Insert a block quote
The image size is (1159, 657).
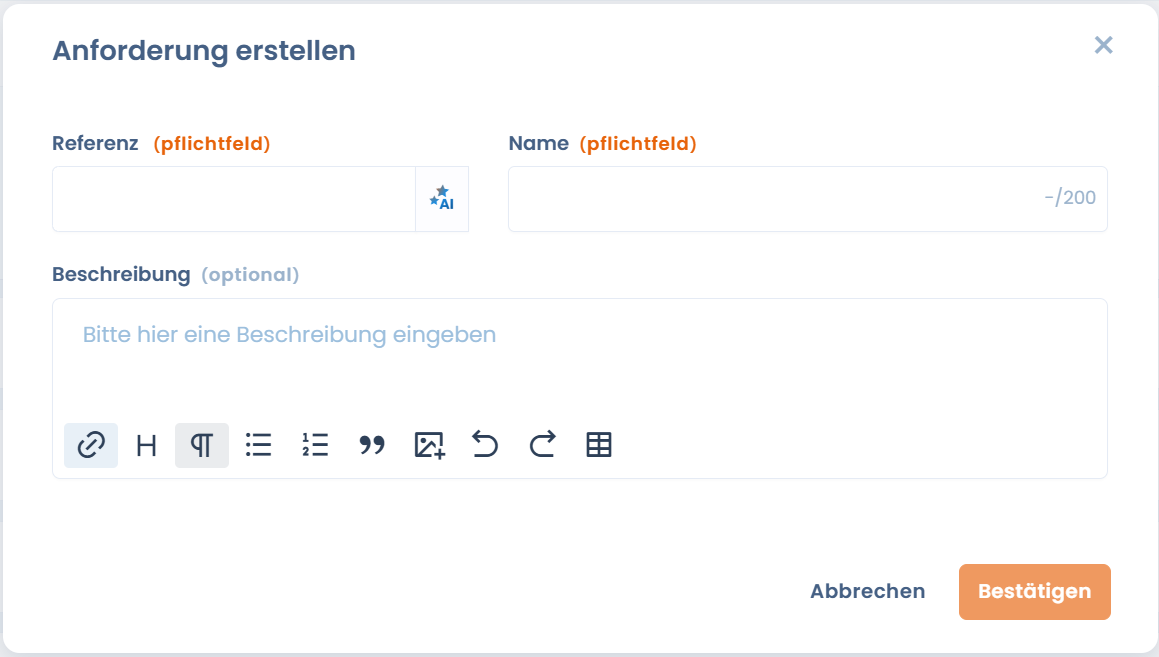pyautogui.click(x=372, y=445)
